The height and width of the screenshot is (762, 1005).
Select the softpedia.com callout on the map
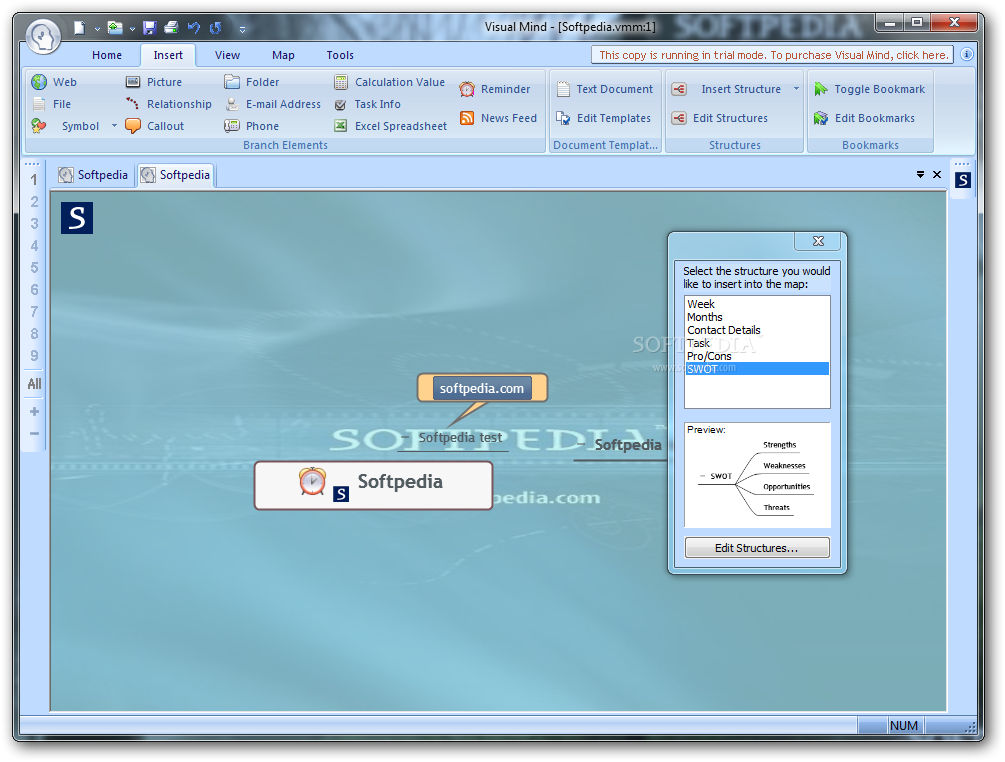point(482,388)
